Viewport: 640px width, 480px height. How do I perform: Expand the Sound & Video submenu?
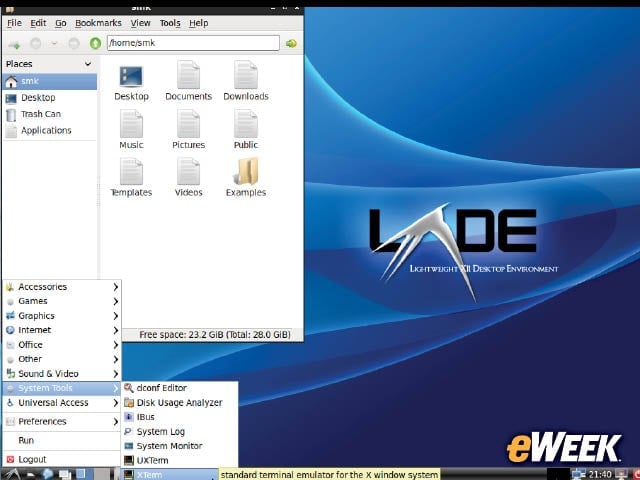[x=62, y=374]
